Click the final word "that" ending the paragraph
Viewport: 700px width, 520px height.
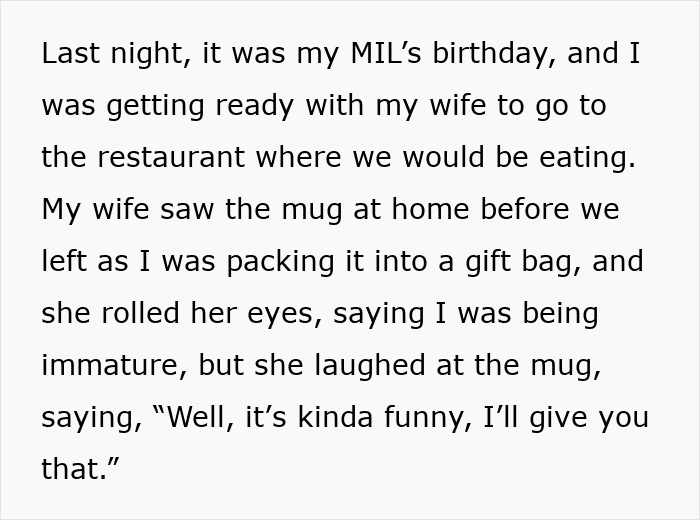point(70,470)
